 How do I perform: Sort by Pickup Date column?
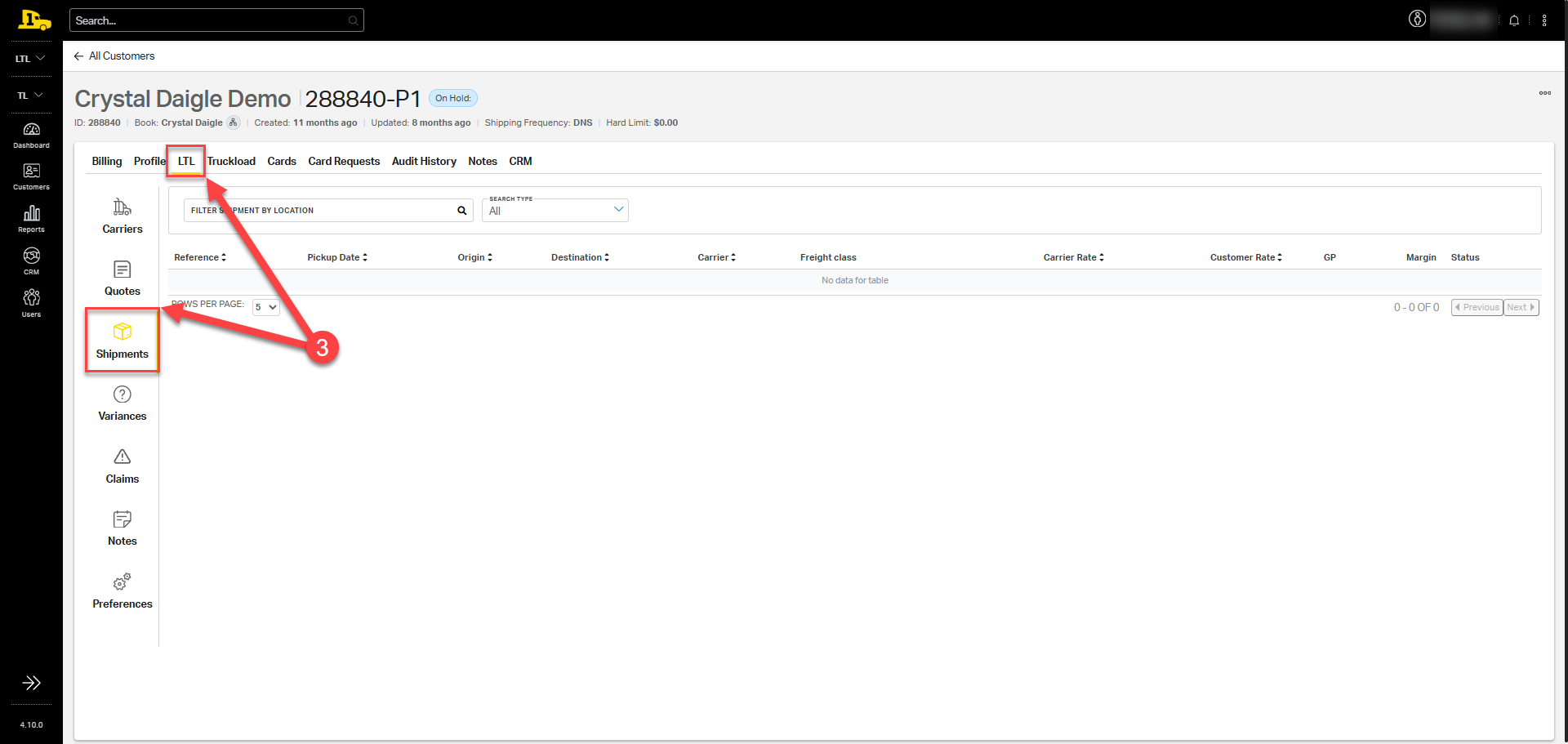point(337,257)
